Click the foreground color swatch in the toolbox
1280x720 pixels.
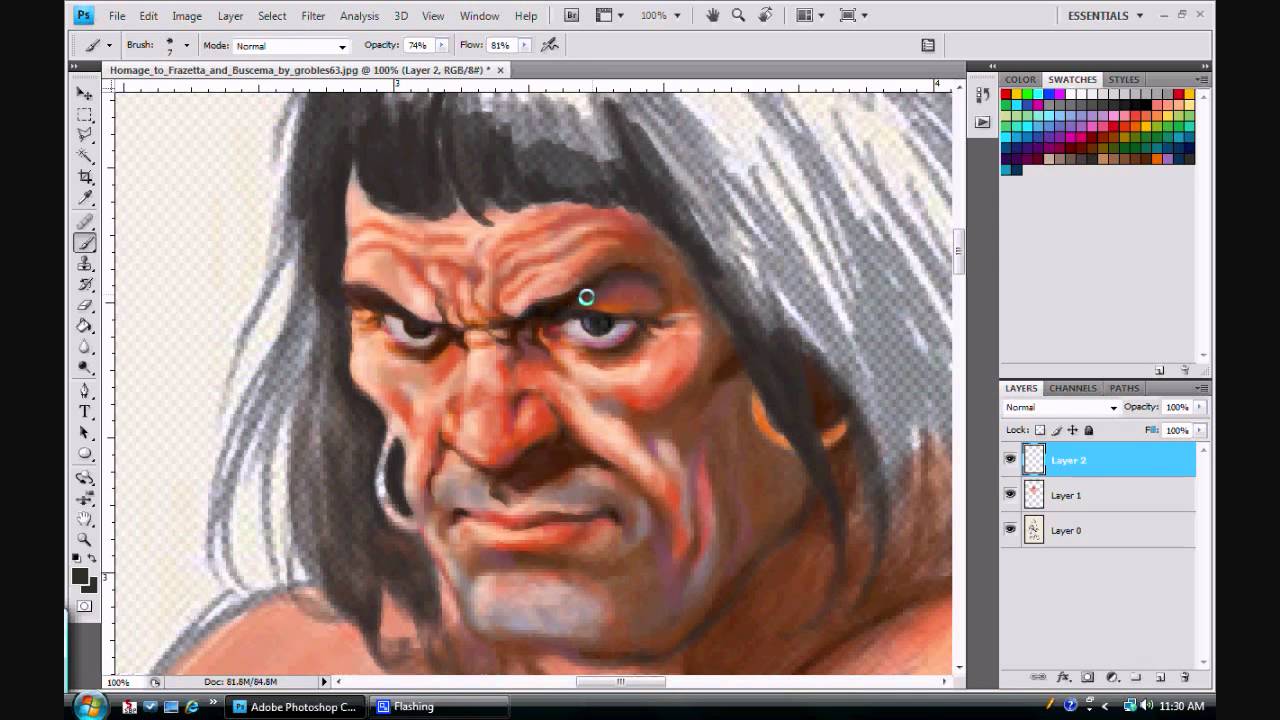tap(80, 576)
